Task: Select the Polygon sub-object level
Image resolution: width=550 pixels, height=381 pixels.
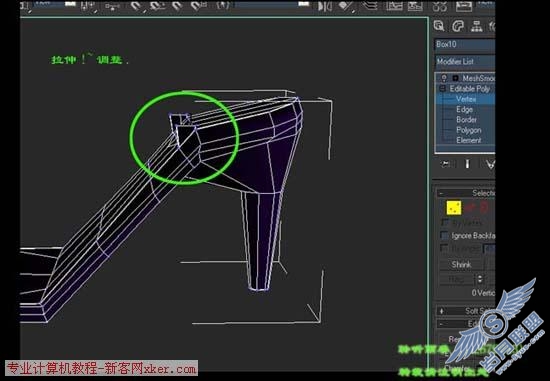Action: (469, 130)
